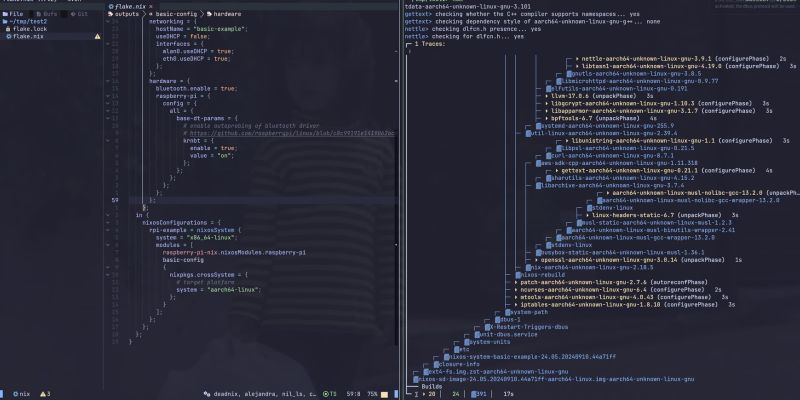Click raspberry-pi-nix.nixosModules.raspberry-pi in code
800x400 pixels.
point(234,253)
